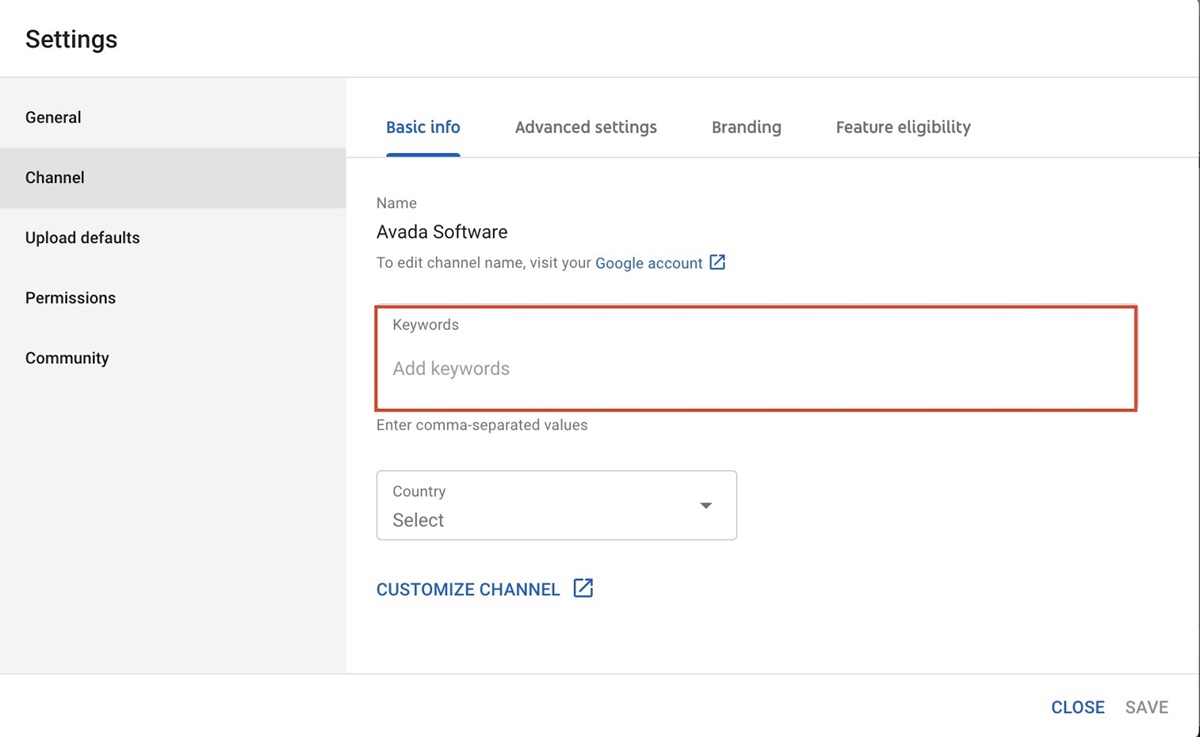Click the CUSTOMIZE CHANNEL link

pos(468,589)
